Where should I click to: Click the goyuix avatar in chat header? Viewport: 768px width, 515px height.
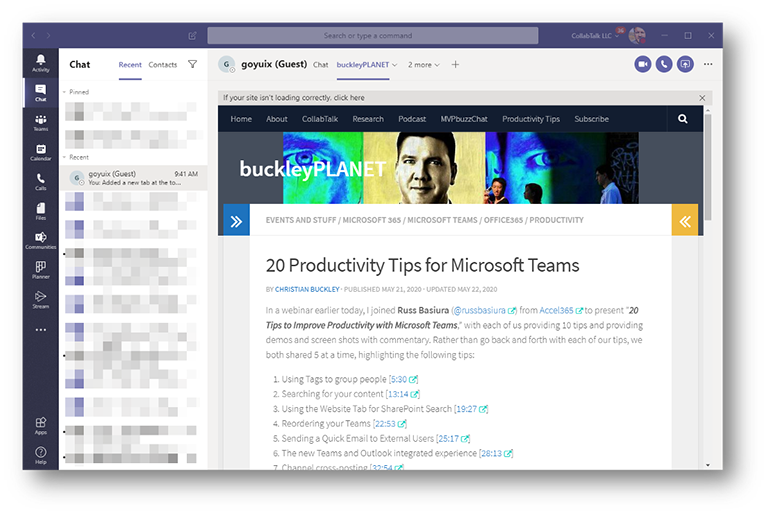pos(227,64)
